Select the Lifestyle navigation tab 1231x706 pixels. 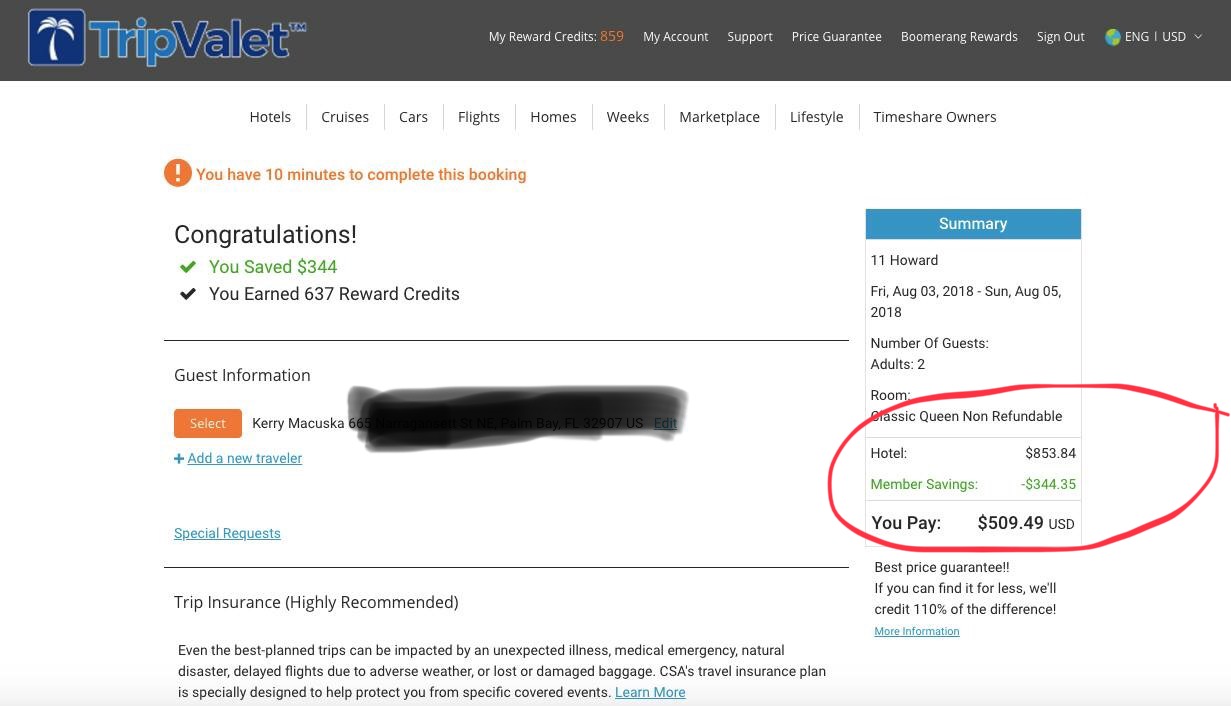tap(816, 117)
